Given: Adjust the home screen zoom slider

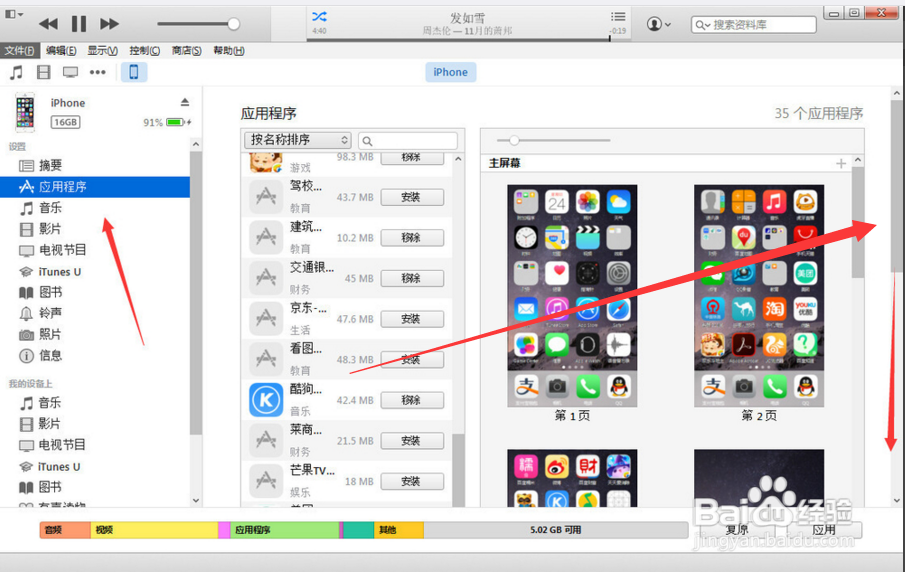Looking at the screenshot, I should tap(553, 140).
